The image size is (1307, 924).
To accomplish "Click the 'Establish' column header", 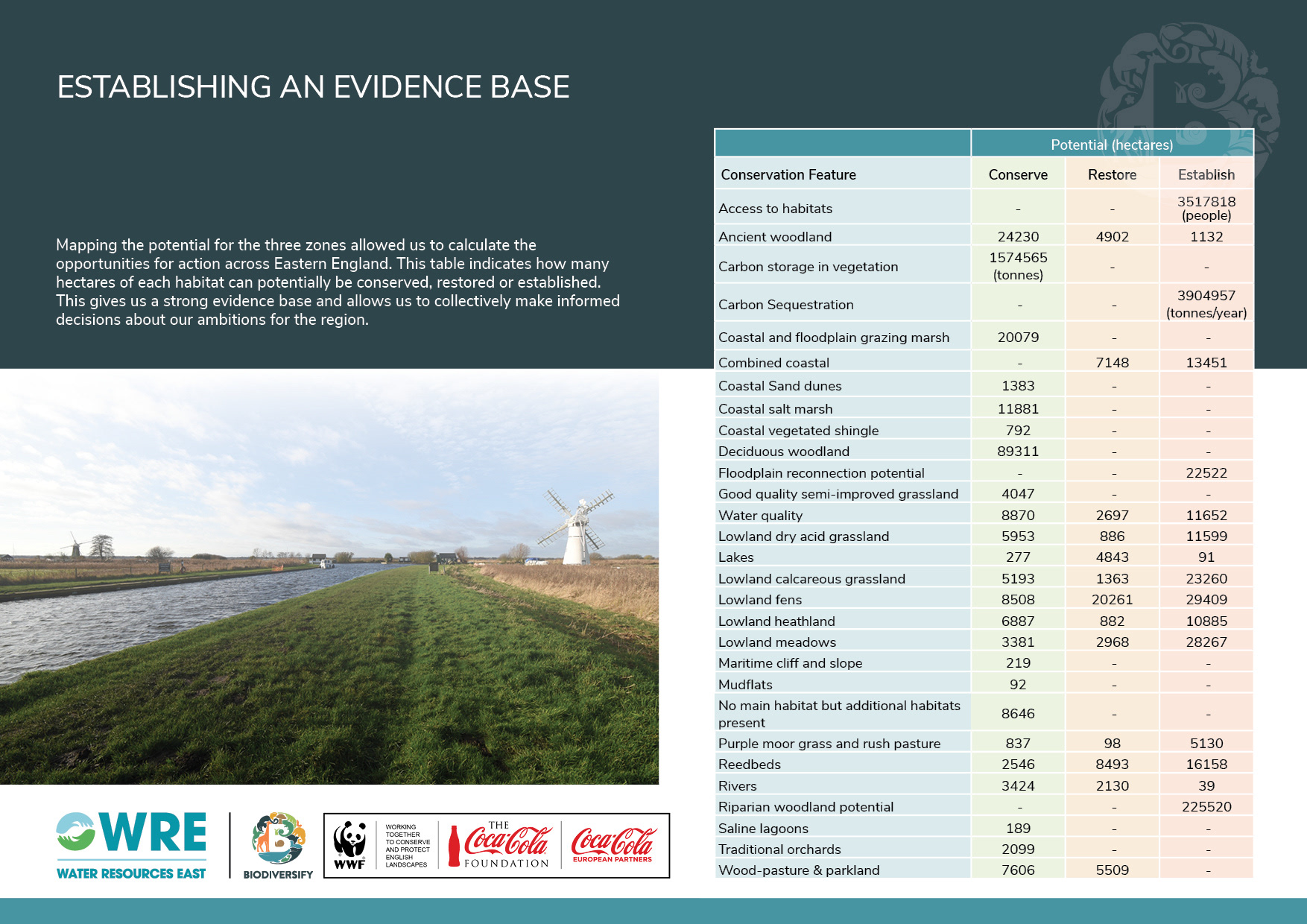I will pos(1206,174).
